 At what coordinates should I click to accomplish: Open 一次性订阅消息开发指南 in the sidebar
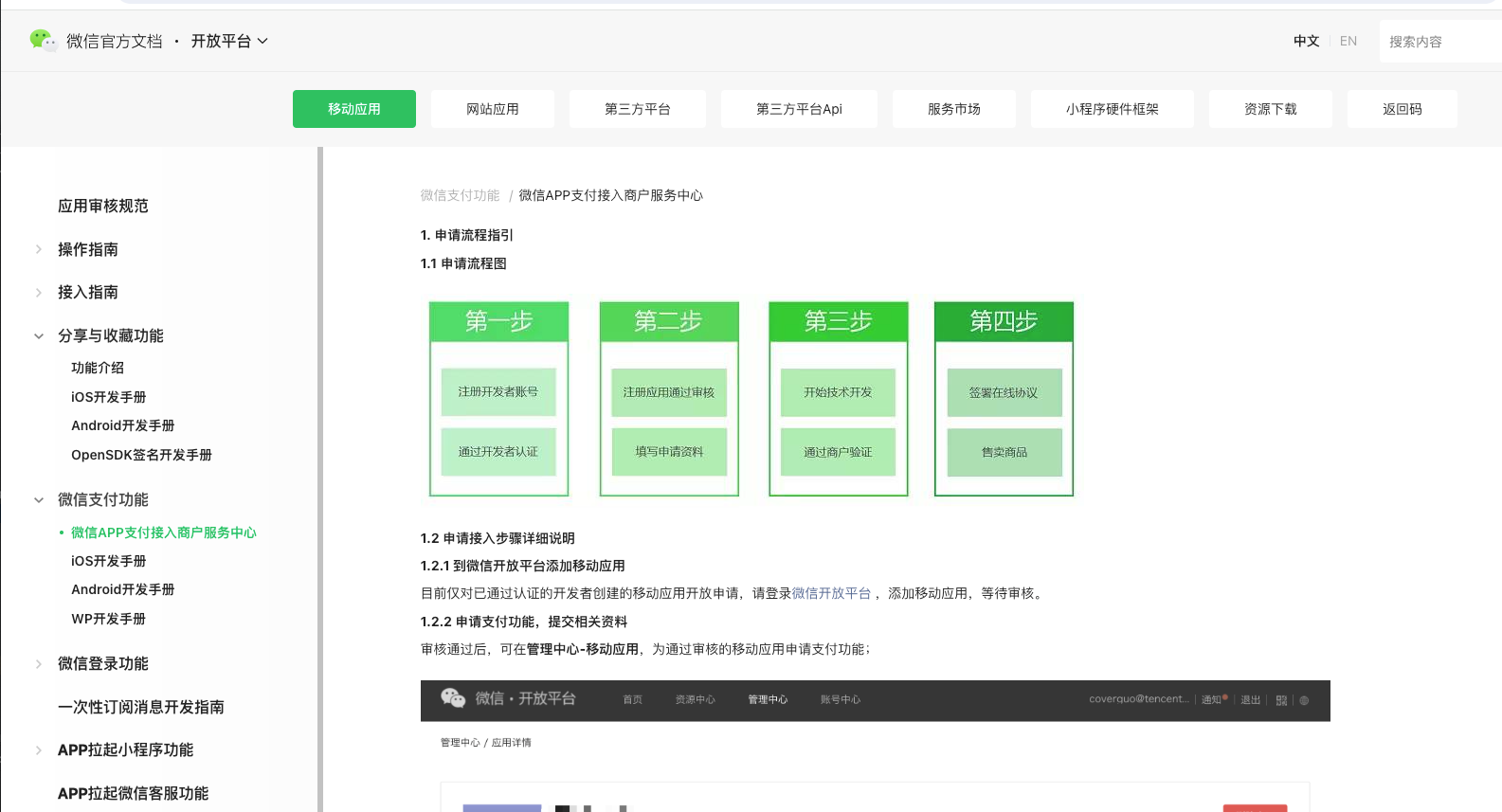pyautogui.click(x=141, y=707)
